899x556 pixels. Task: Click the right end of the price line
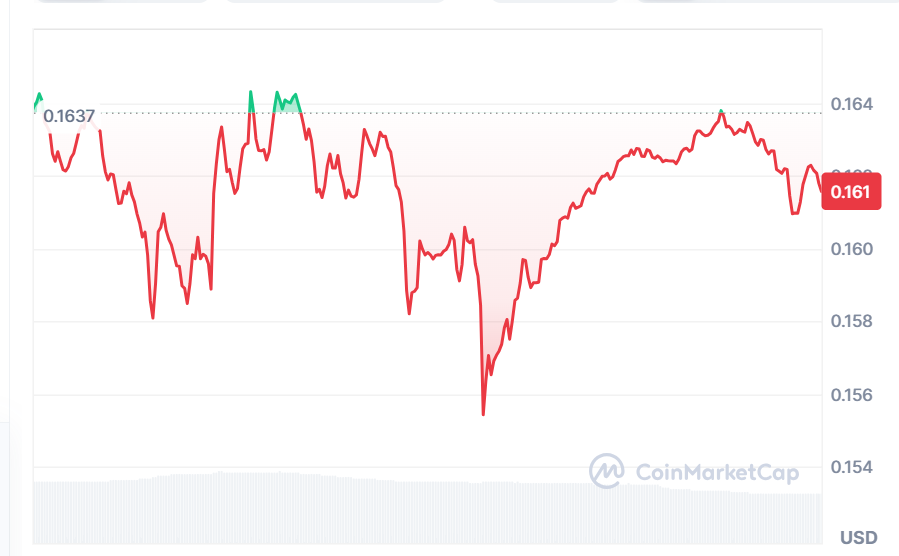[821, 188]
